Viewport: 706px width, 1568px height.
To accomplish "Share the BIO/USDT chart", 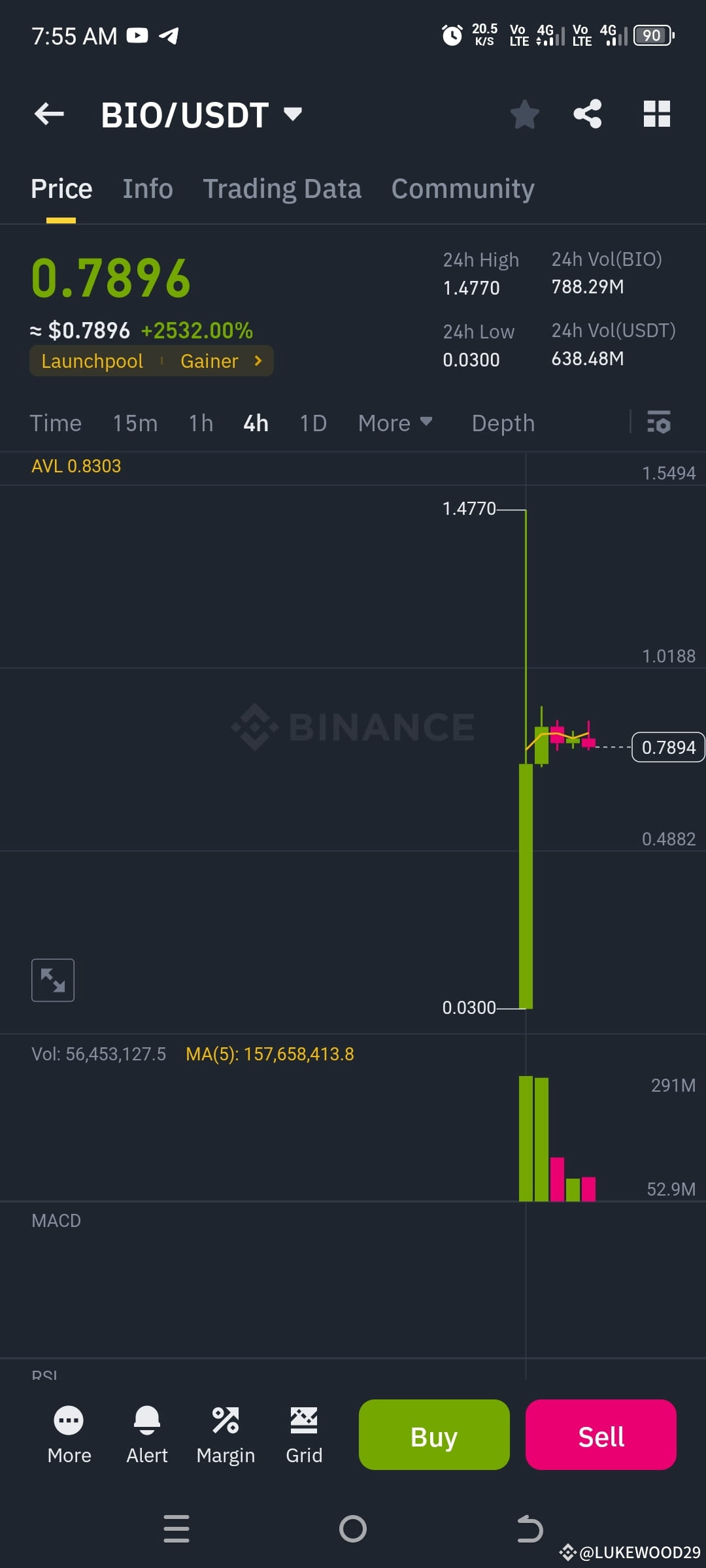I will pos(587,114).
